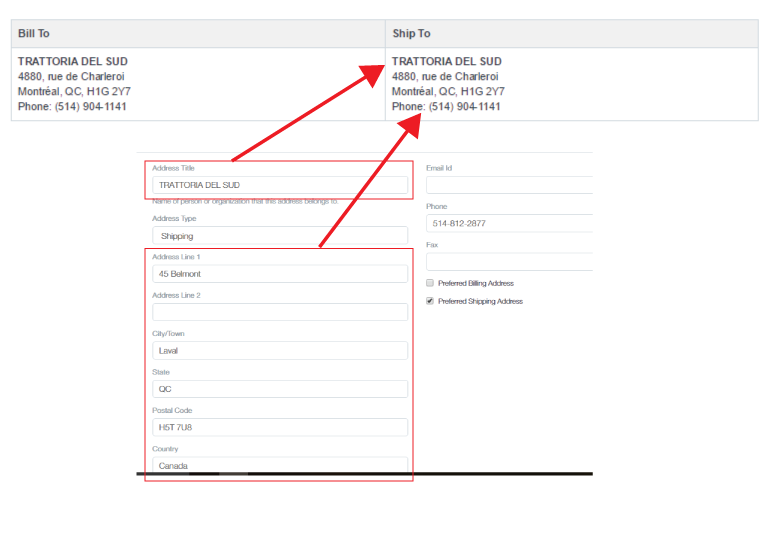Click the Ship To column header

572,33
